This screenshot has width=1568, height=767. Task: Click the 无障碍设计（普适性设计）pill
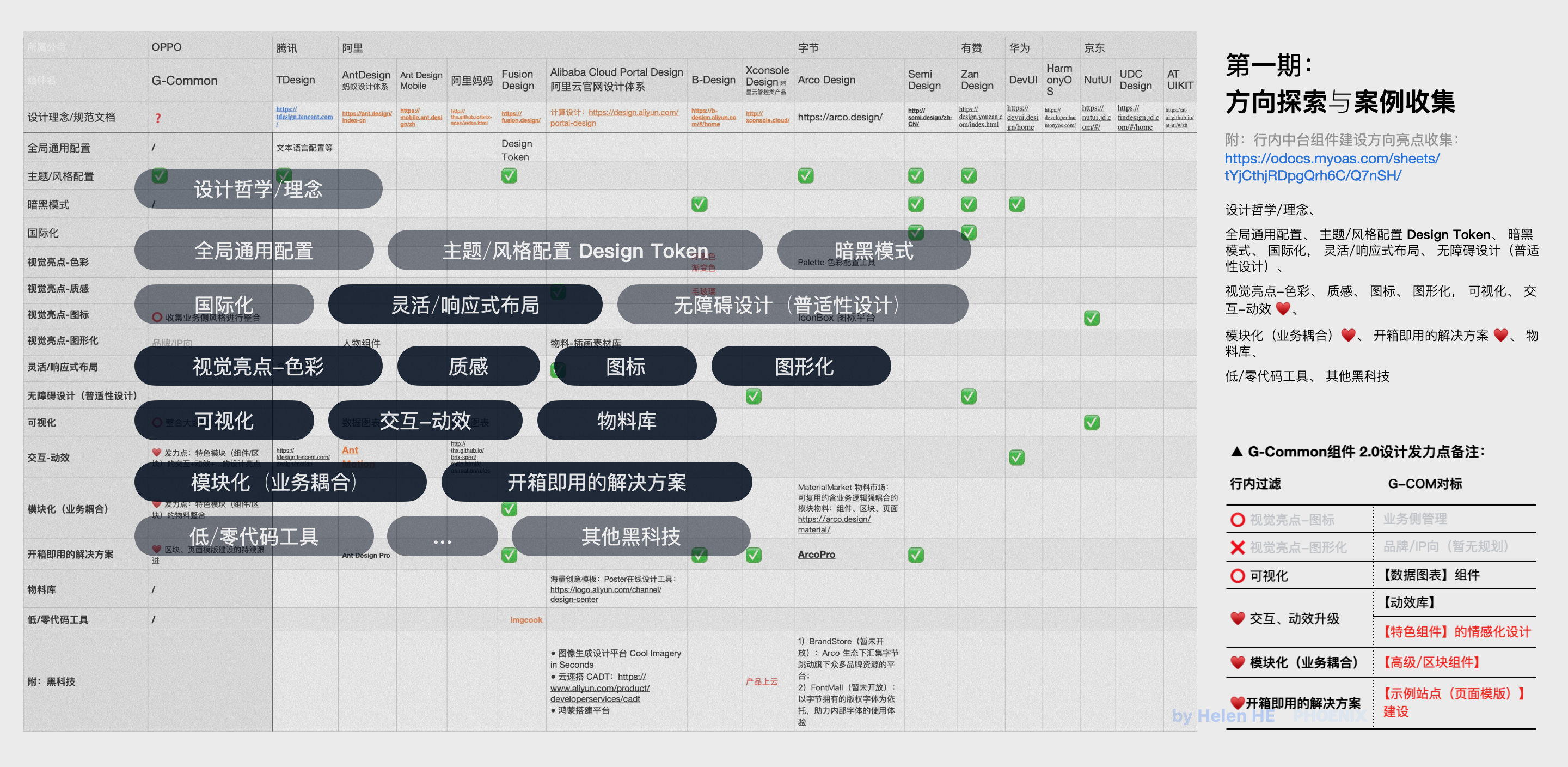coord(792,305)
